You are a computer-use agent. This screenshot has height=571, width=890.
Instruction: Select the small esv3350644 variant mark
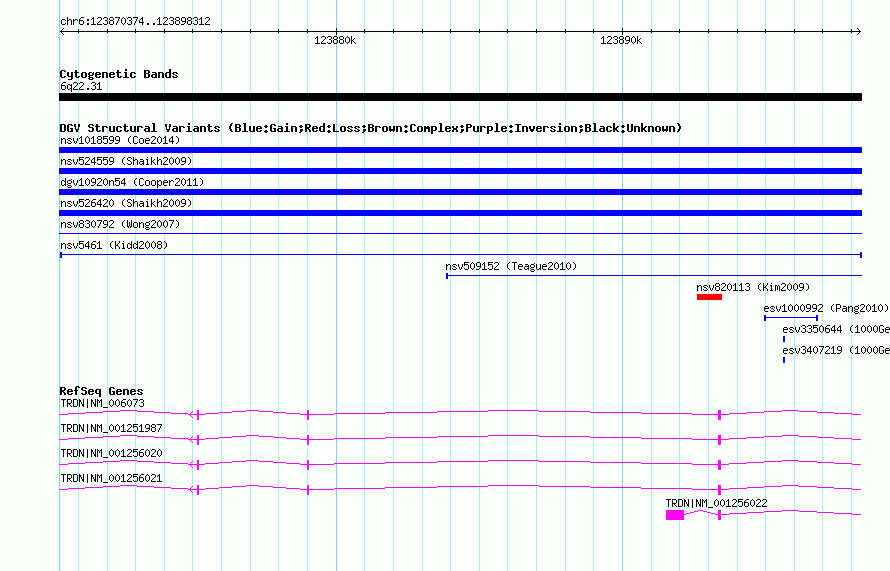point(784,339)
